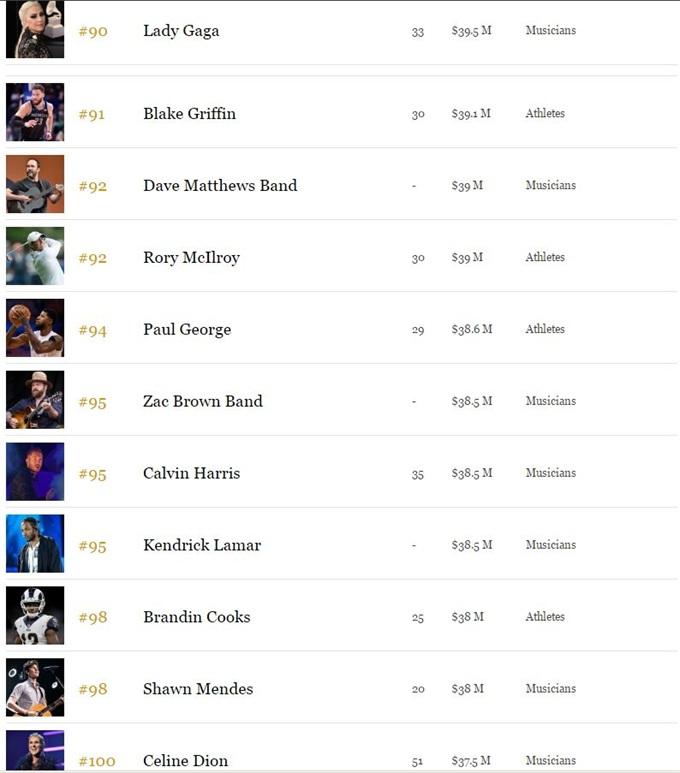Click the Zac Brown Band row thumbnail
Image resolution: width=680 pixels, height=773 pixels.
pyautogui.click(x=35, y=401)
